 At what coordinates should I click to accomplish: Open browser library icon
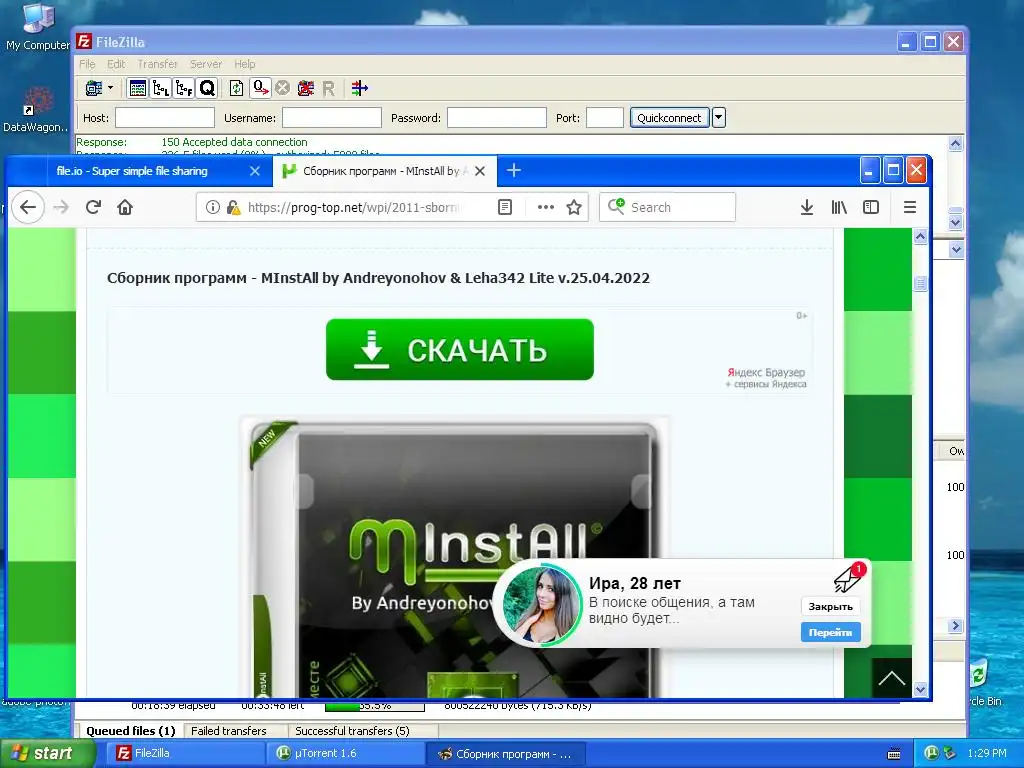tap(839, 207)
